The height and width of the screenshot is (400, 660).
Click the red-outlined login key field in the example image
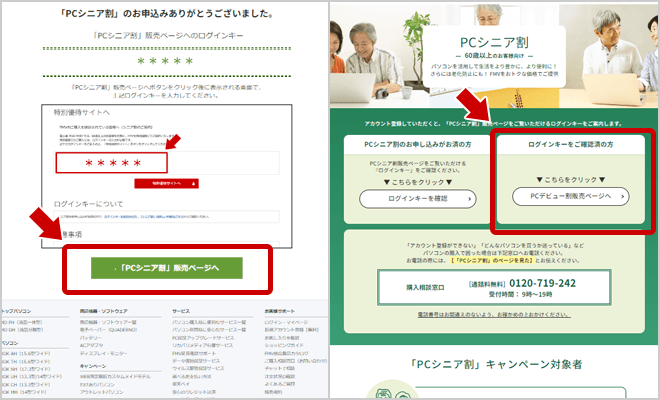[x=112, y=163]
